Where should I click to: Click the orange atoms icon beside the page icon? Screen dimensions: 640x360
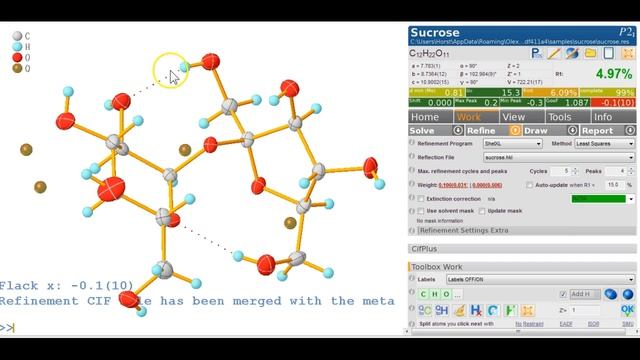pos(628,53)
